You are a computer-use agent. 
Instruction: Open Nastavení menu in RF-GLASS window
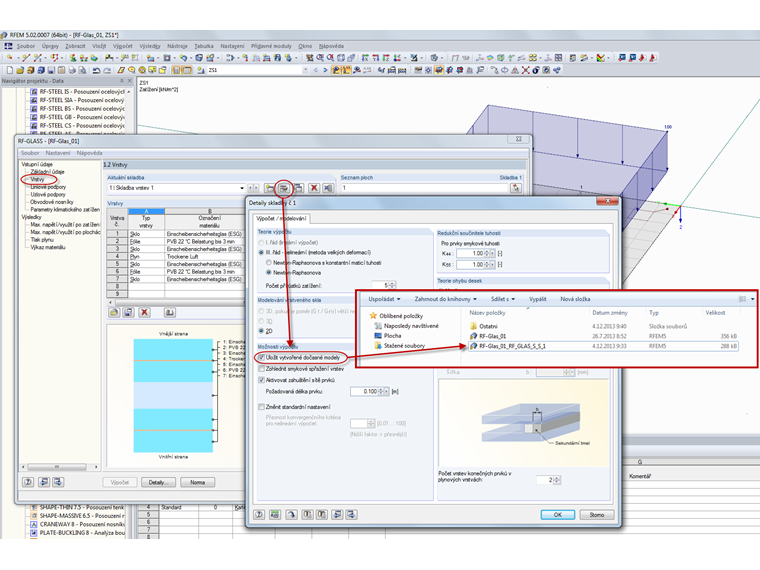tap(58, 153)
